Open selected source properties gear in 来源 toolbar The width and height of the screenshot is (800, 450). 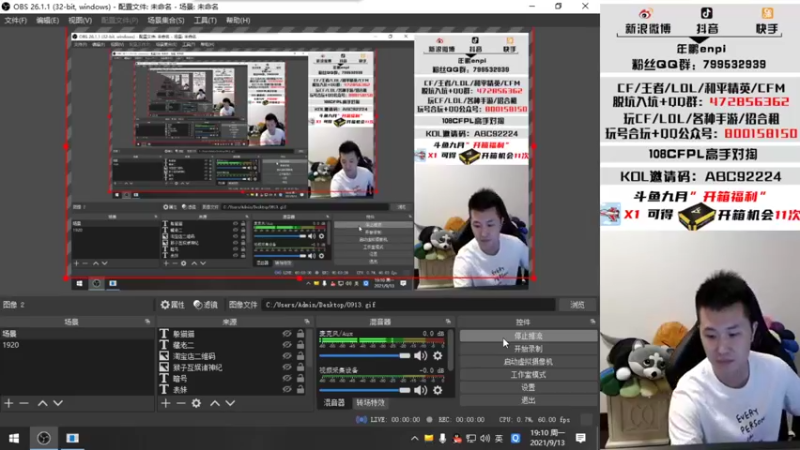(196, 403)
